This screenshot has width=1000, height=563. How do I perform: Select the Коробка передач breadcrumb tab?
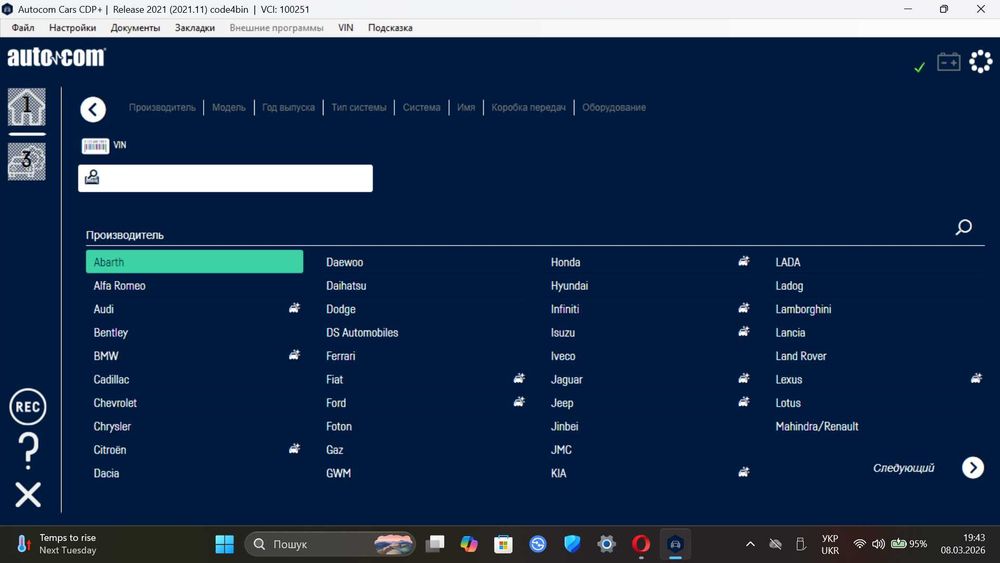(529, 108)
